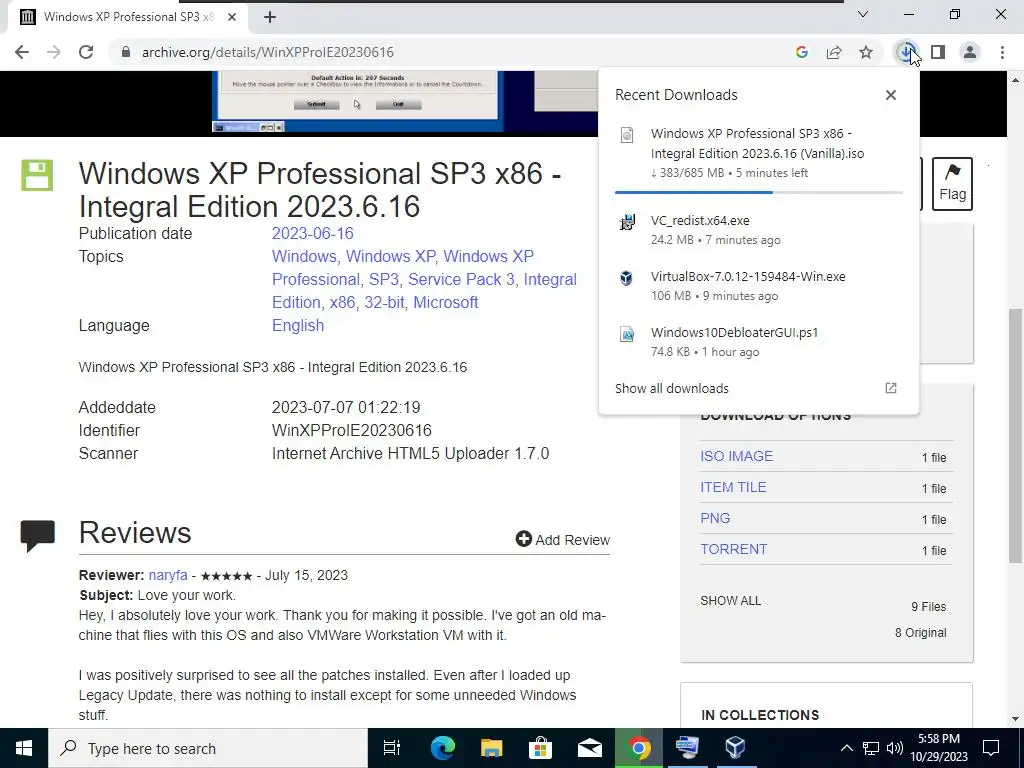Click the page vertical scrollbar
This screenshot has height=768, width=1024.
point(1015,434)
